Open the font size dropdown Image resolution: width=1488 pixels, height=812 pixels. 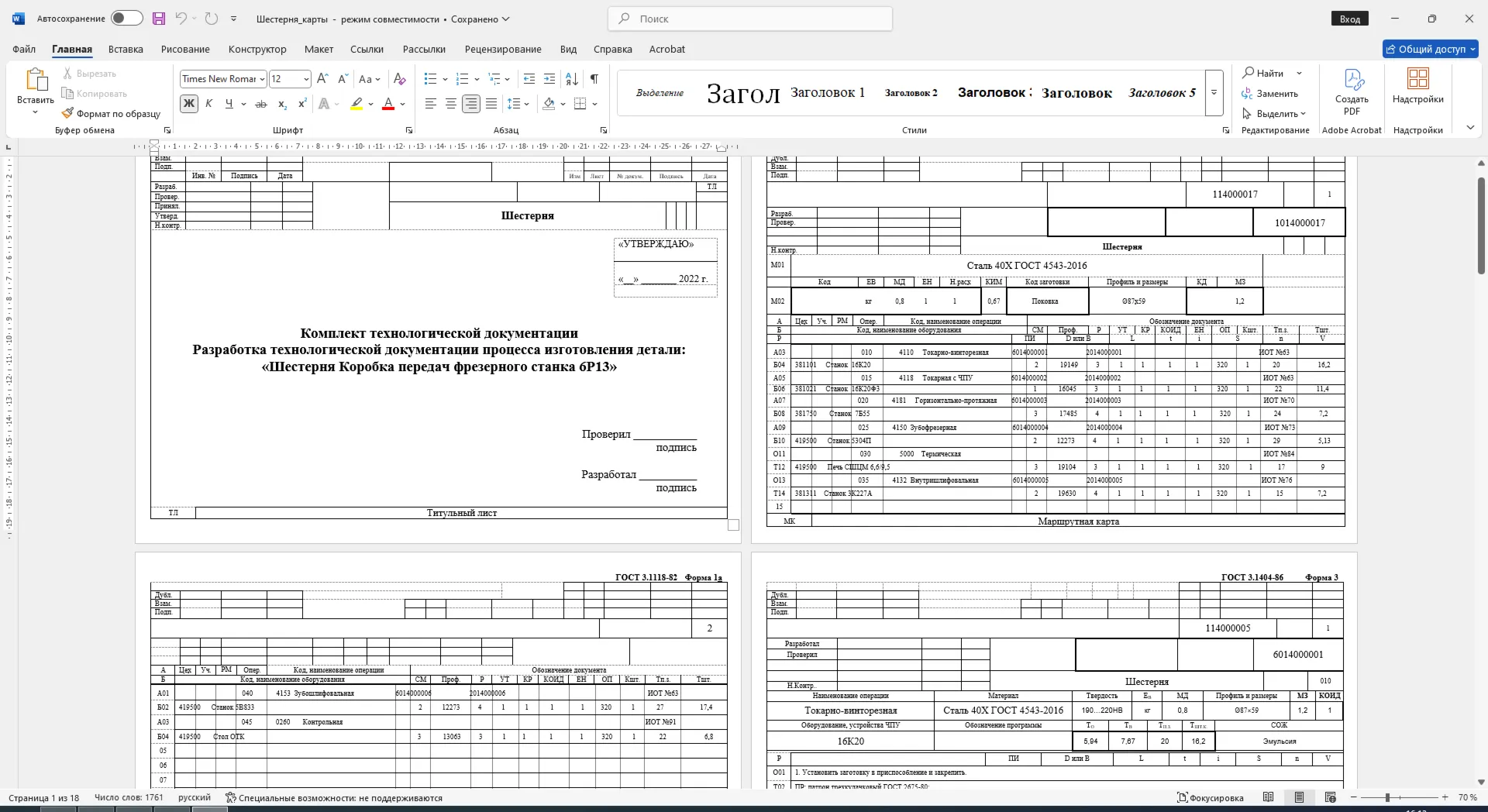pos(306,79)
